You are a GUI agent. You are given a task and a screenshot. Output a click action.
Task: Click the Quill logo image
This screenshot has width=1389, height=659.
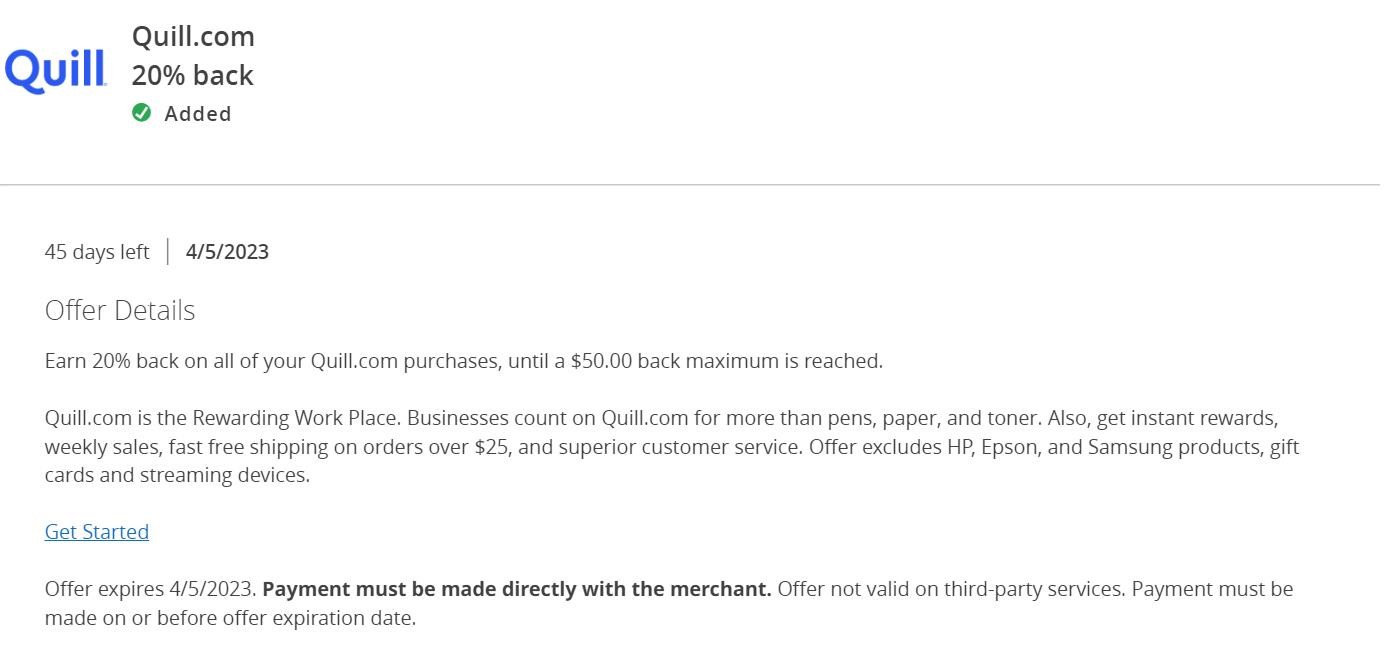[x=55, y=71]
